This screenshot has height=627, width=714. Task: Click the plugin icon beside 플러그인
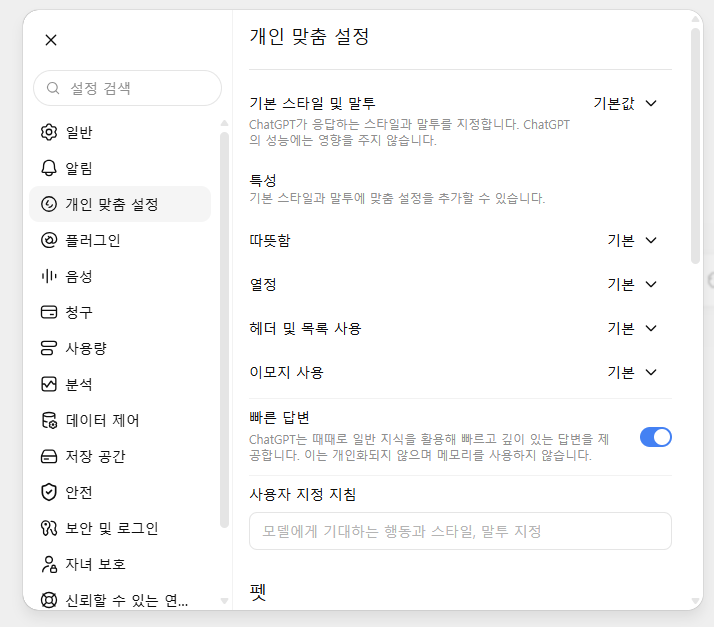pyautogui.click(x=49, y=240)
